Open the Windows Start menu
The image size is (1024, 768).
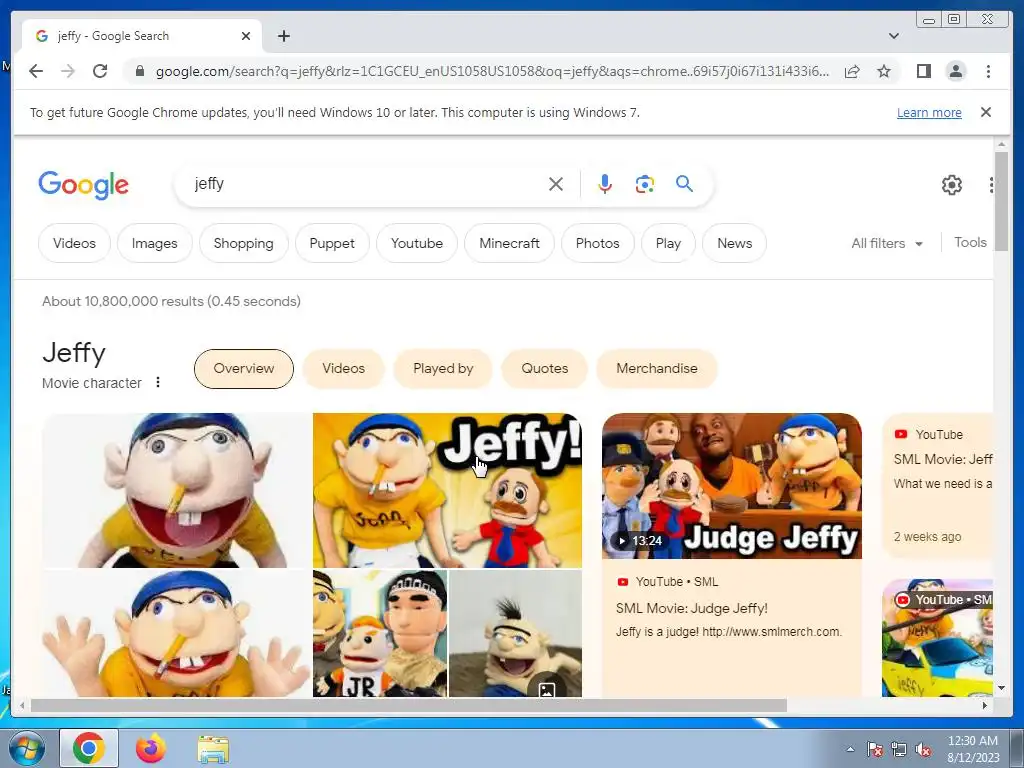pyautogui.click(x=26, y=748)
